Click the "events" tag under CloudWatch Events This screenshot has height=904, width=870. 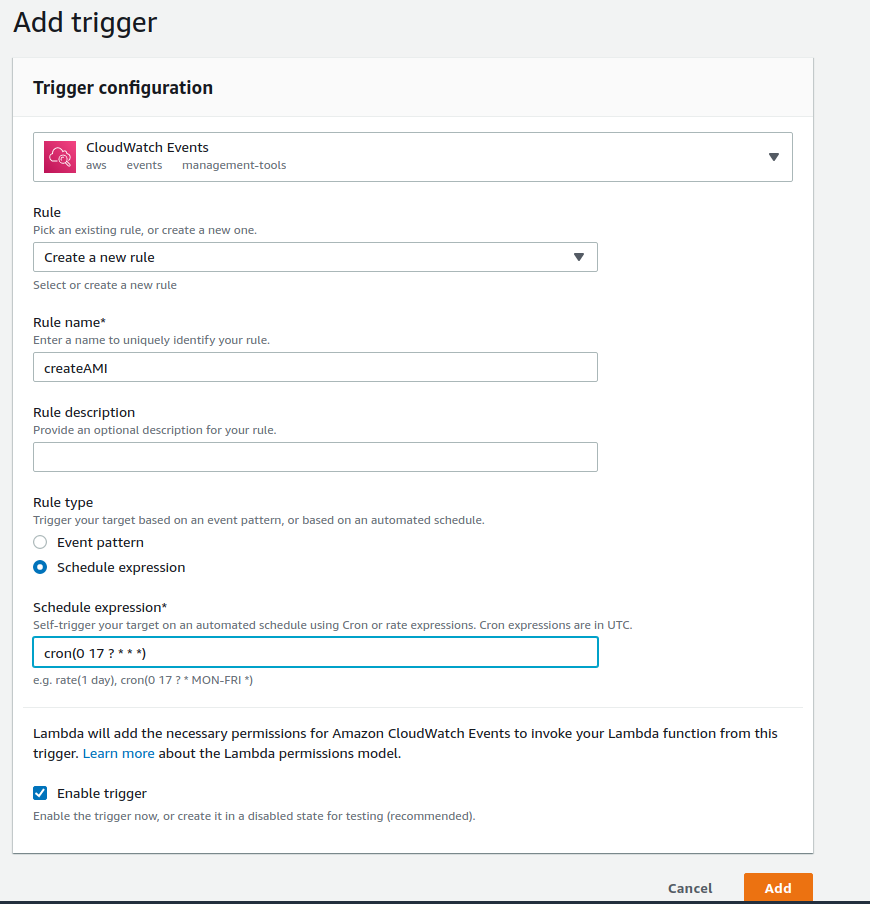[x=144, y=165]
